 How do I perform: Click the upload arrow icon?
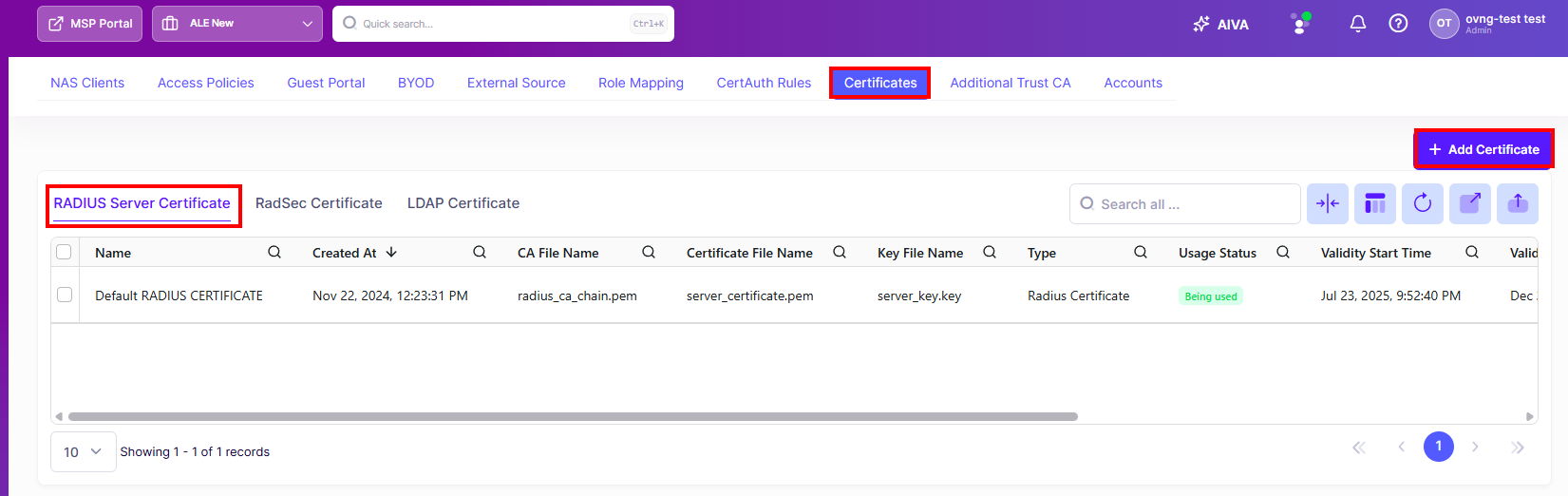pyautogui.click(x=1518, y=203)
